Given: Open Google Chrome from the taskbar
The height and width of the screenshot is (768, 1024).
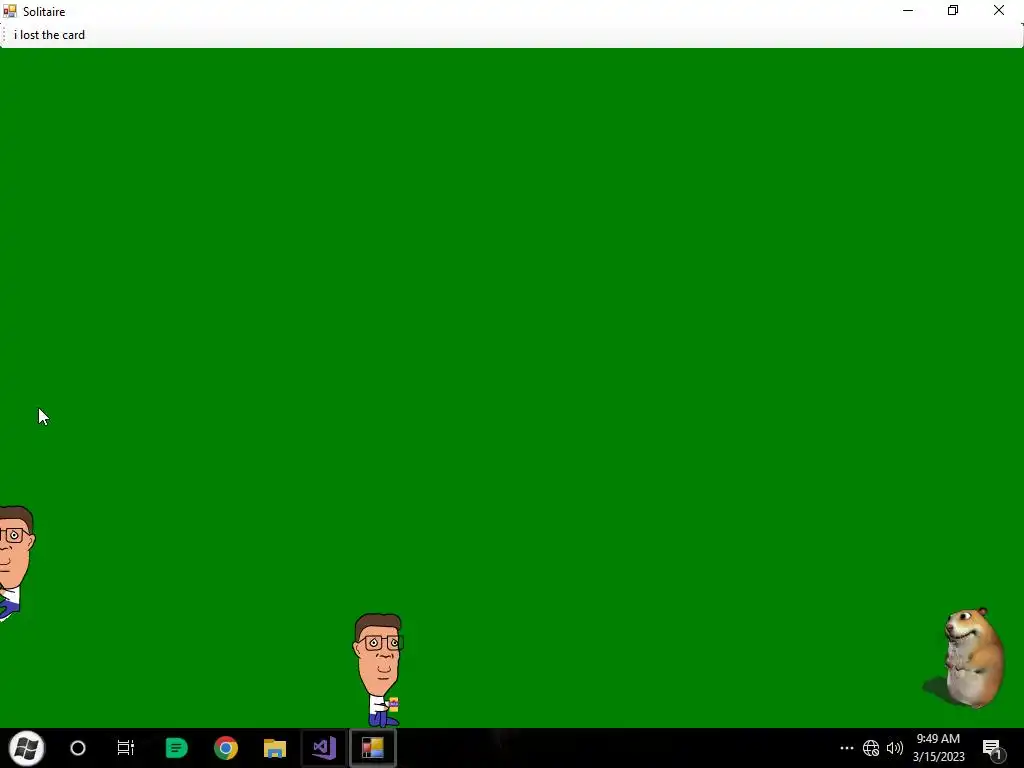Looking at the screenshot, I should [x=226, y=748].
